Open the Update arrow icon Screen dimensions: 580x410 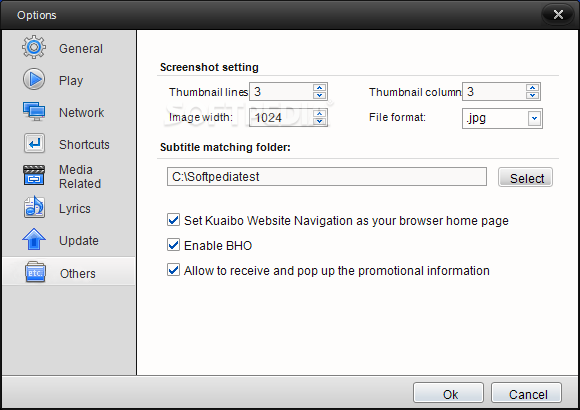pyautogui.click(x=34, y=239)
